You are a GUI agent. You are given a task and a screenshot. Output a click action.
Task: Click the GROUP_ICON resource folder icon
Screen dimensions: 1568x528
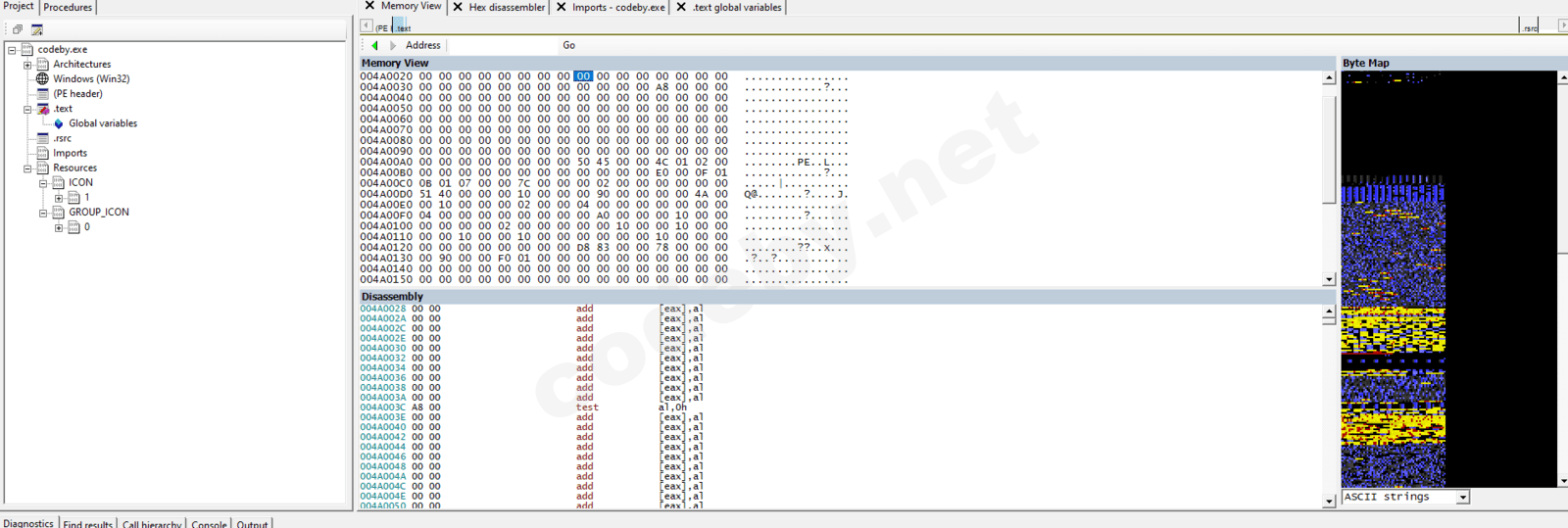58,212
